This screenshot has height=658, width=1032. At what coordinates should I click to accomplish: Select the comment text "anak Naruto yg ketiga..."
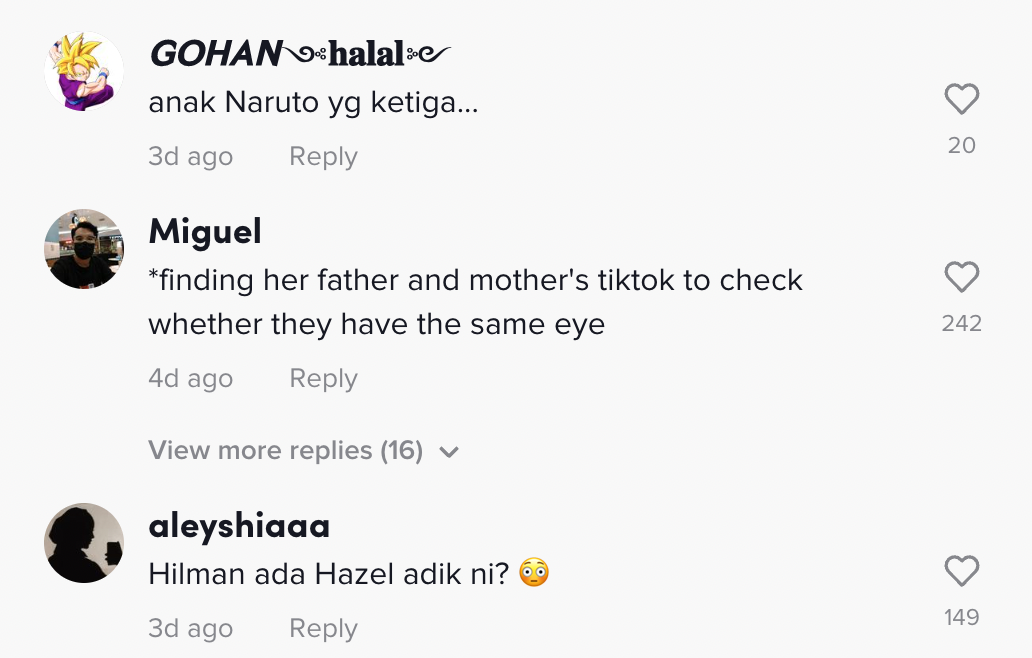click(x=313, y=102)
